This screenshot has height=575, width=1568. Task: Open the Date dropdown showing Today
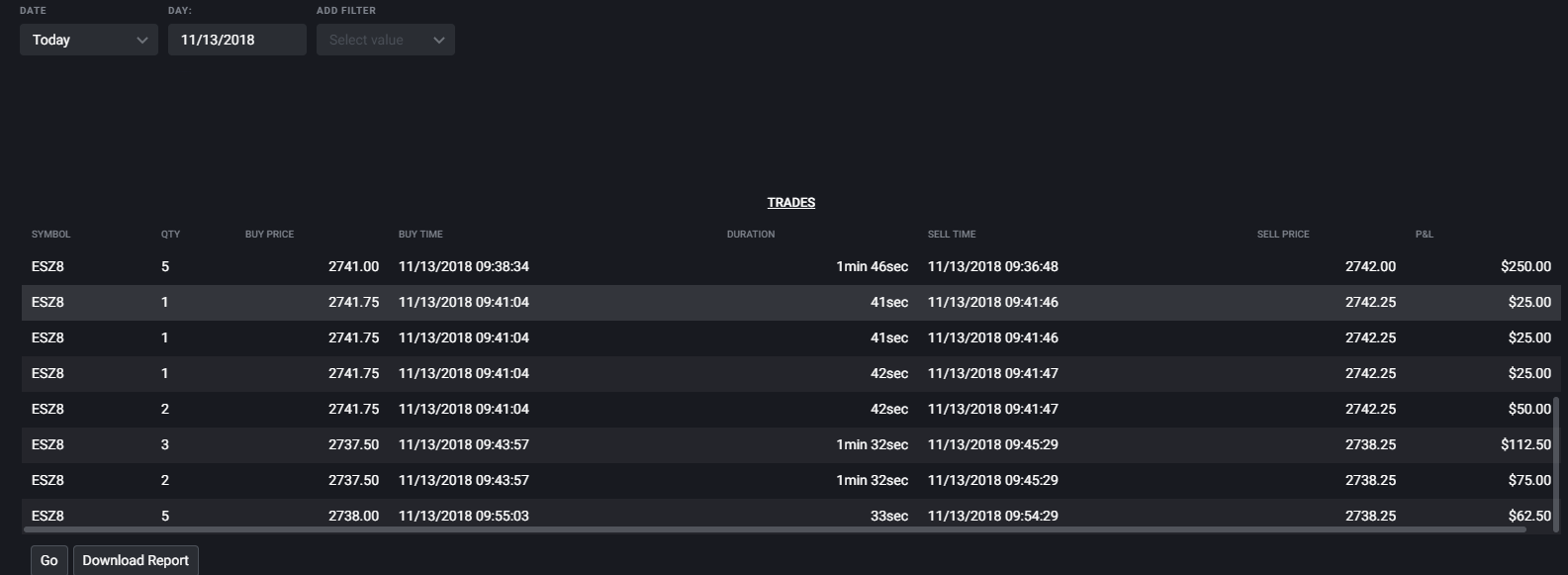pyautogui.click(x=88, y=40)
